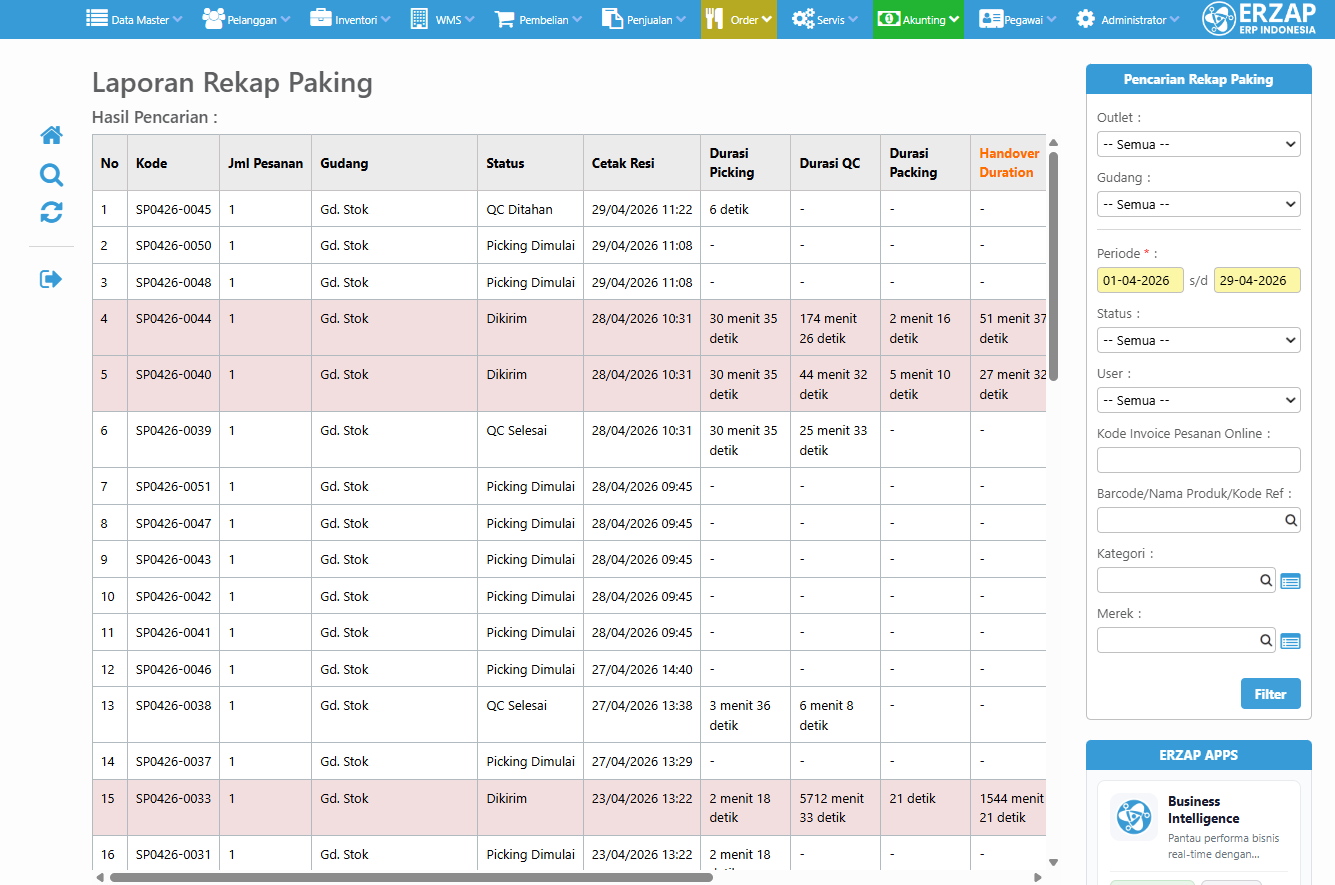Expand WMS menu chevron
The height and width of the screenshot is (885, 1335).
470,19
